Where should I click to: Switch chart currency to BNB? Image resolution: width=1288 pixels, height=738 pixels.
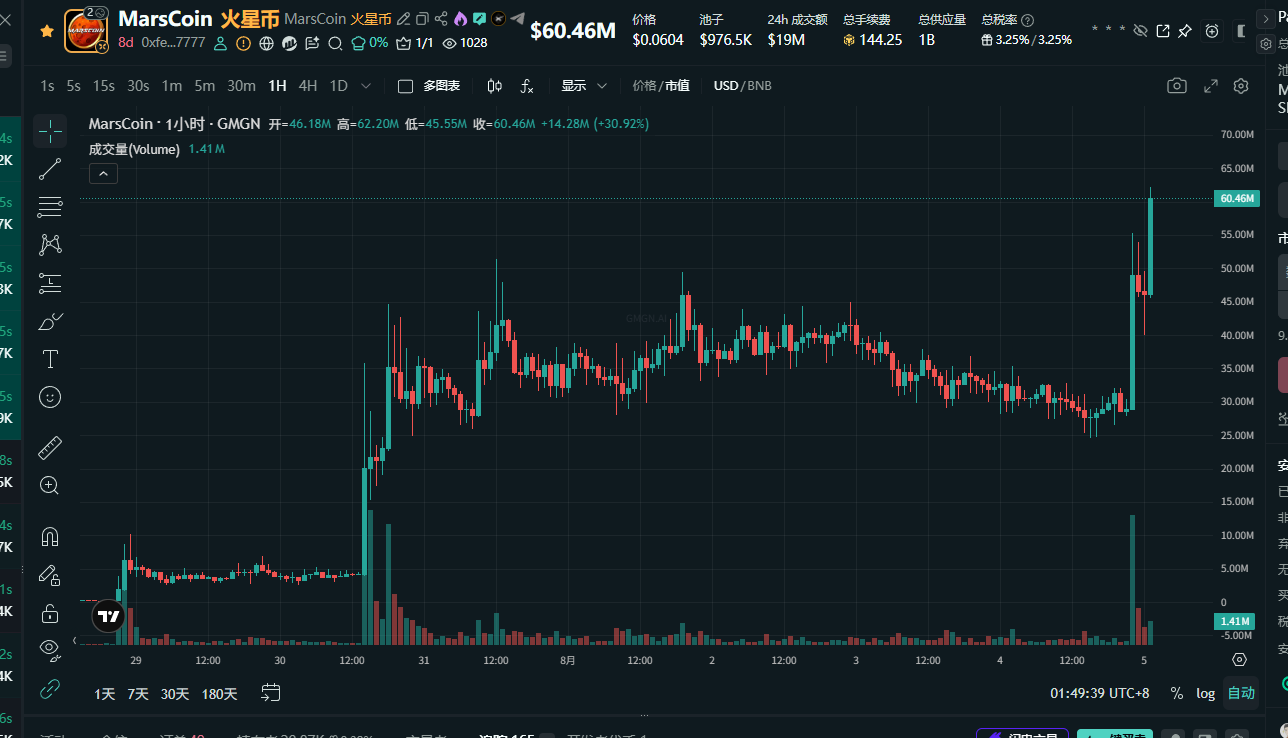tap(759, 86)
